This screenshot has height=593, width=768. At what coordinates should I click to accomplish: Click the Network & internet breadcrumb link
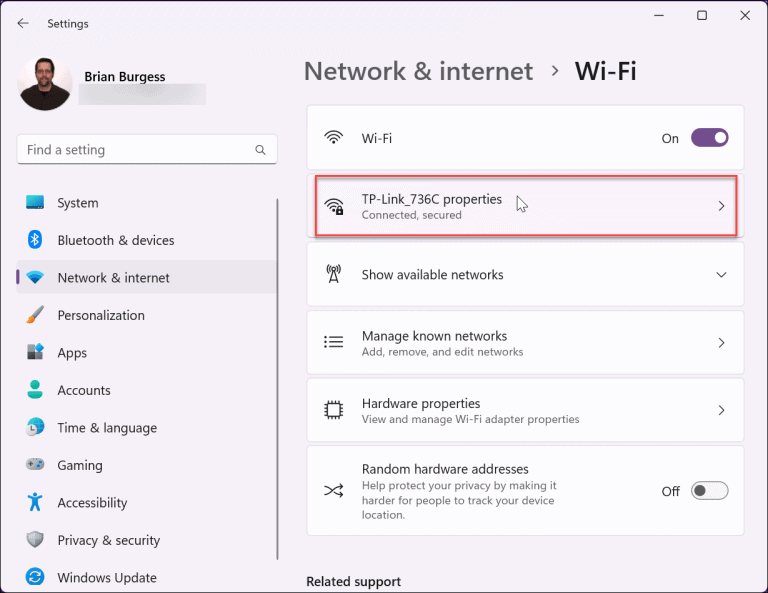tap(418, 71)
